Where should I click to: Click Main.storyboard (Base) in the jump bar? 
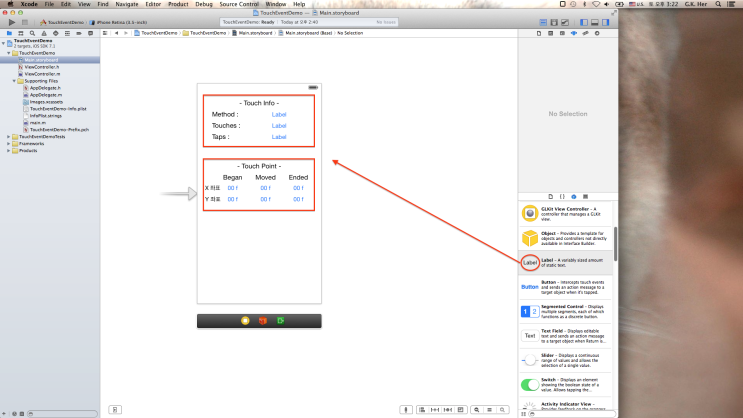tap(305, 33)
